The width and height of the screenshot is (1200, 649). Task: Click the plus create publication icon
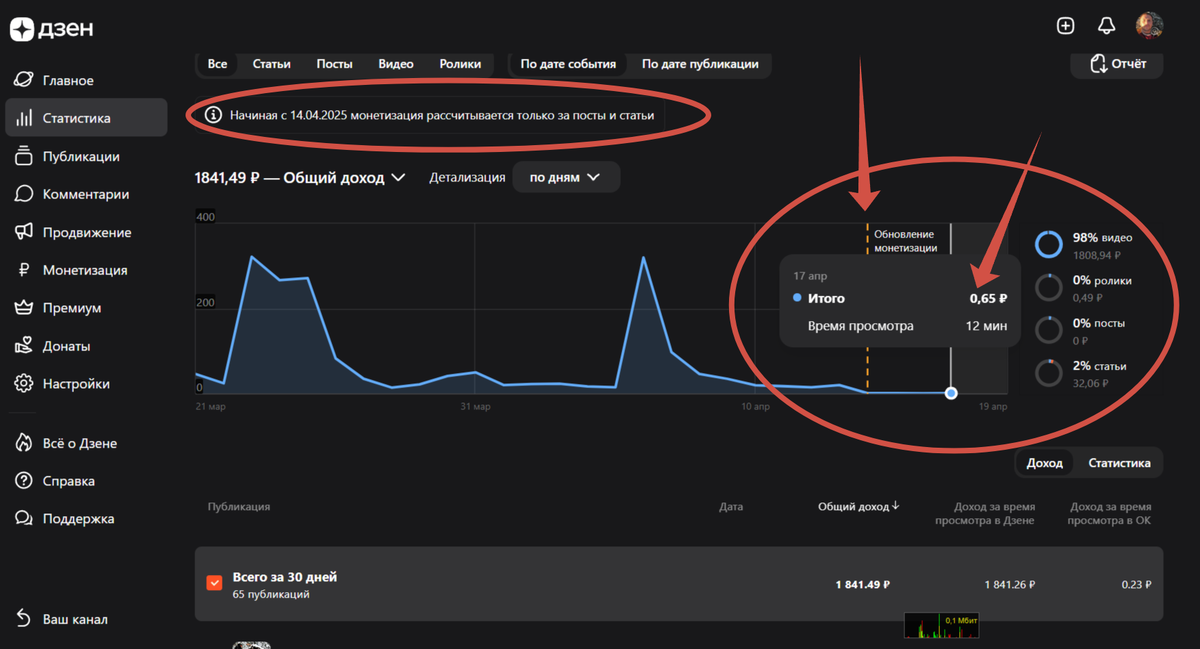click(x=1066, y=26)
